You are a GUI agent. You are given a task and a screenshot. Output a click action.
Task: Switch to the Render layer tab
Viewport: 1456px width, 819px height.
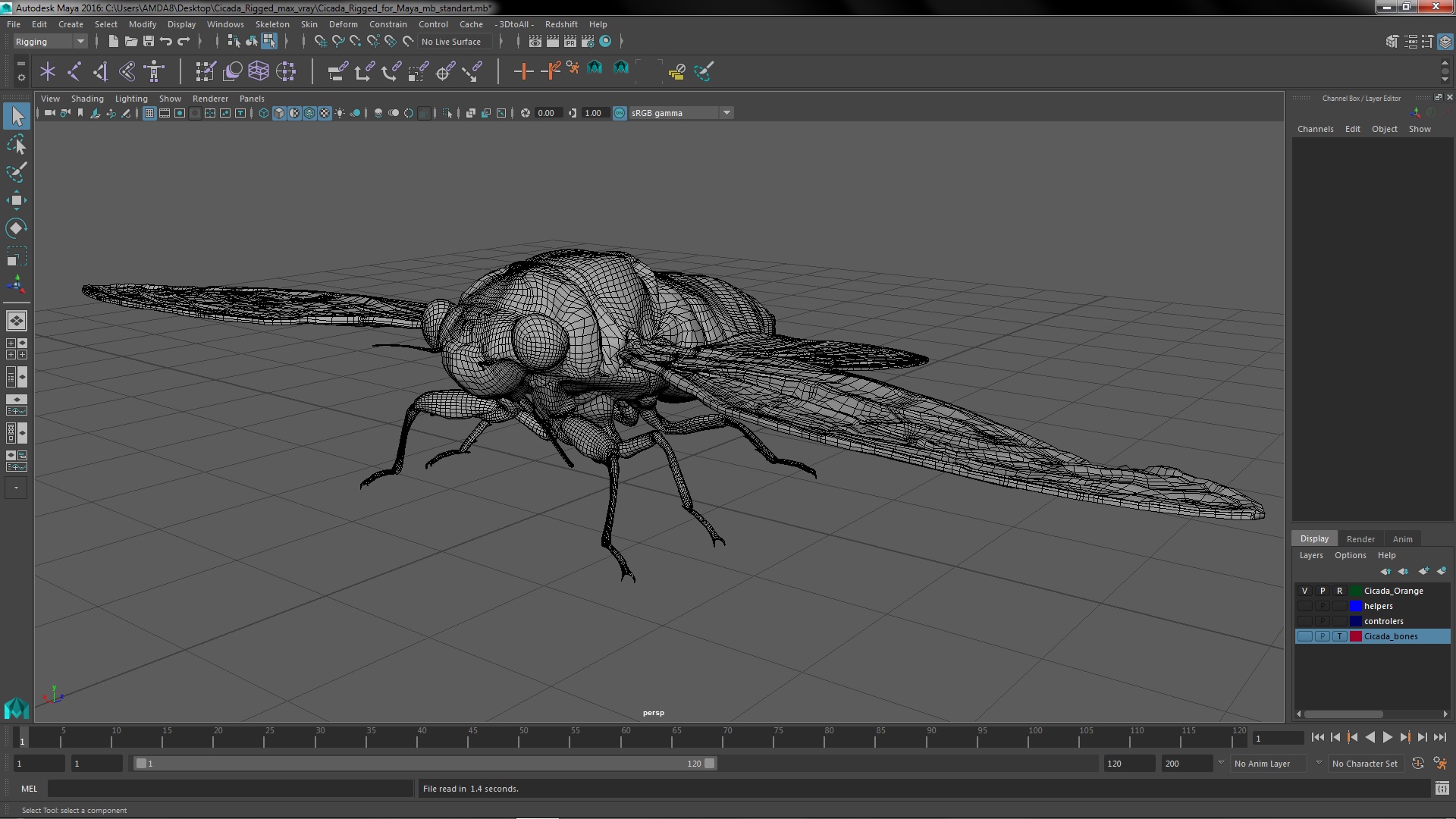(1360, 539)
